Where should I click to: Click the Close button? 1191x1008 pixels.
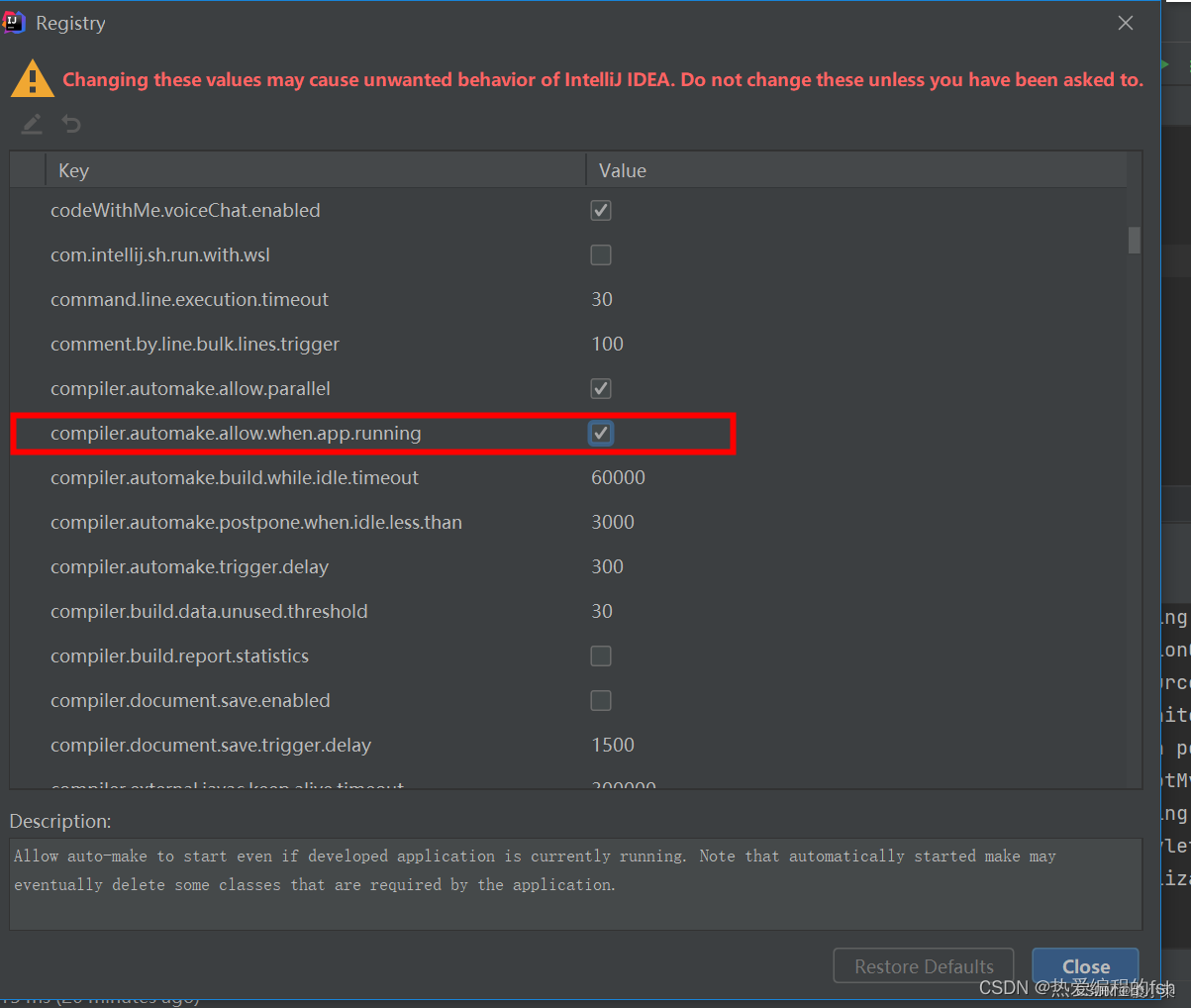pyautogui.click(x=1086, y=966)
